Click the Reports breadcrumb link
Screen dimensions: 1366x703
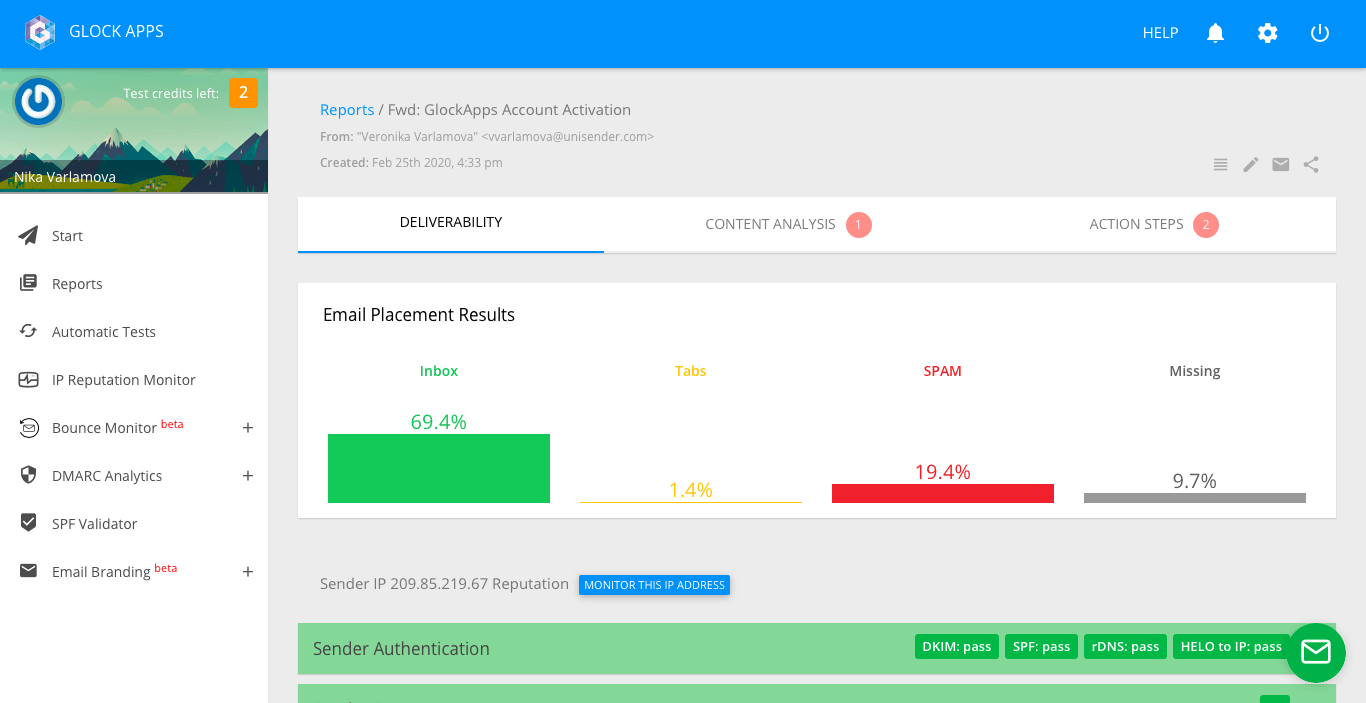tap(347, 110)
